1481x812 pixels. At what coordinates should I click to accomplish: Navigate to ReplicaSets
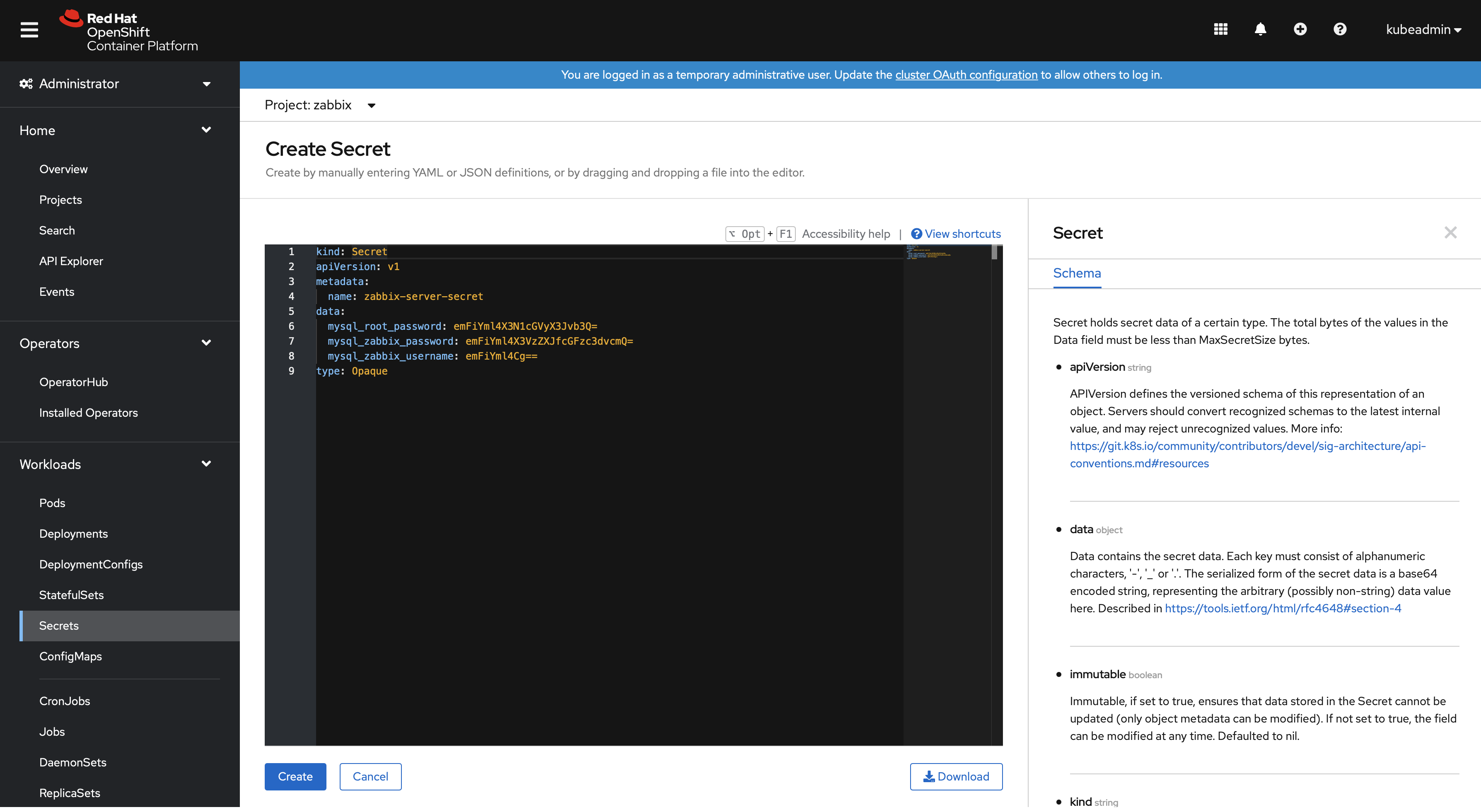click(x=70, y=794)
